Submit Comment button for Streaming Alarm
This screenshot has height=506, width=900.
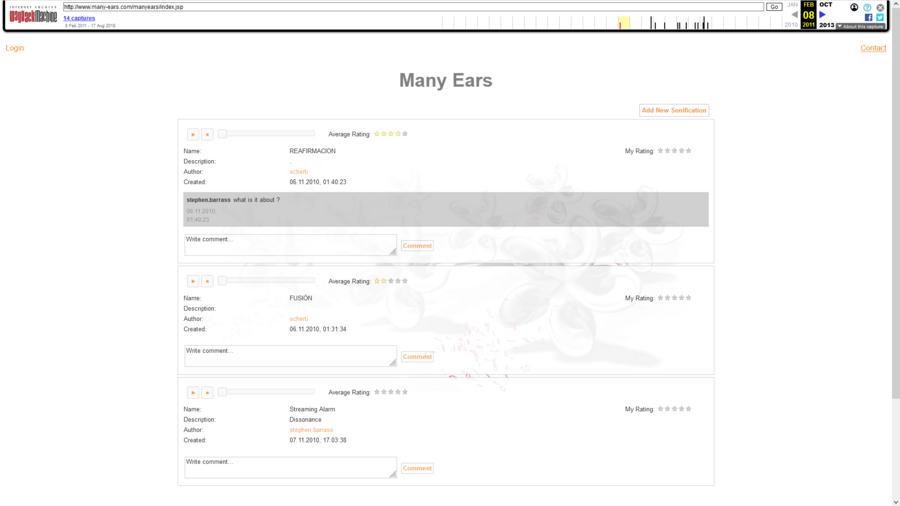[417, 468]
